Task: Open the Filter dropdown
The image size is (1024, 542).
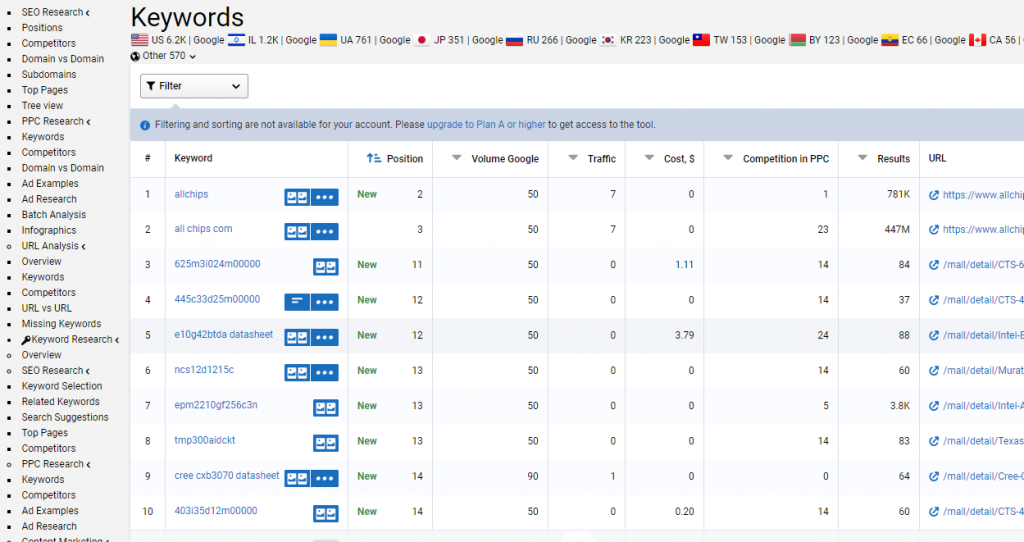Action: coord(194,86)
